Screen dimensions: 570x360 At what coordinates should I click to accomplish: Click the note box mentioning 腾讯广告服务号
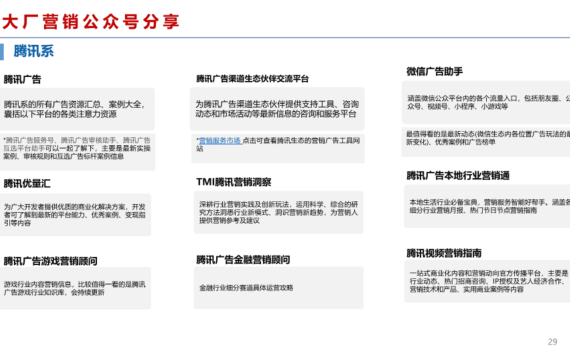(x=77, y=152)
